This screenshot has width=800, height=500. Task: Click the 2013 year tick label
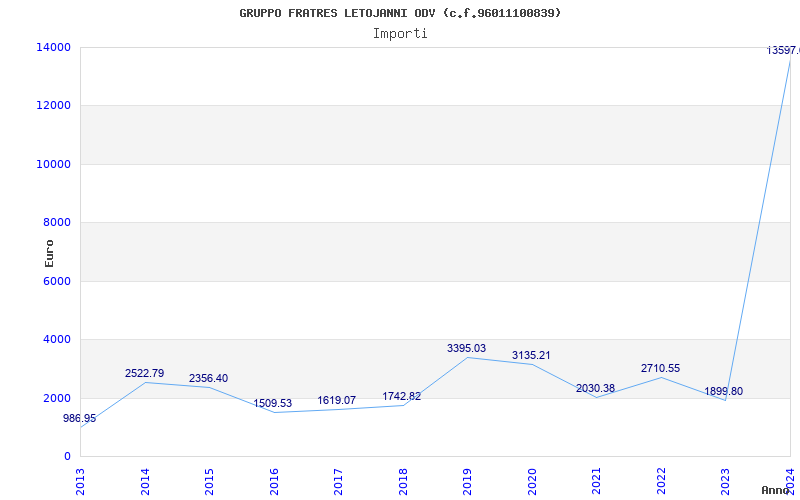[81, 481]
